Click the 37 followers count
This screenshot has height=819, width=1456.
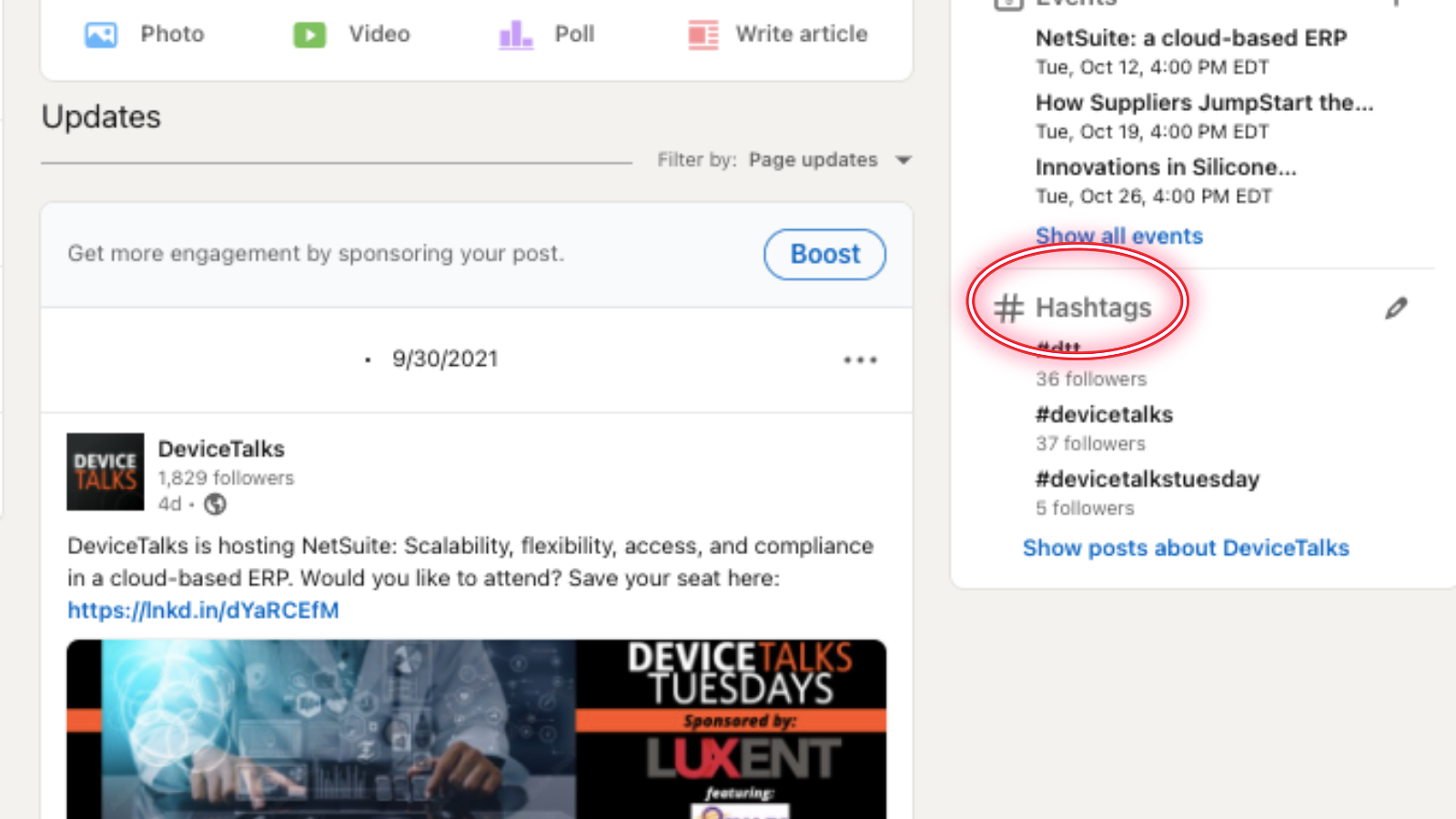[1090, 444]
